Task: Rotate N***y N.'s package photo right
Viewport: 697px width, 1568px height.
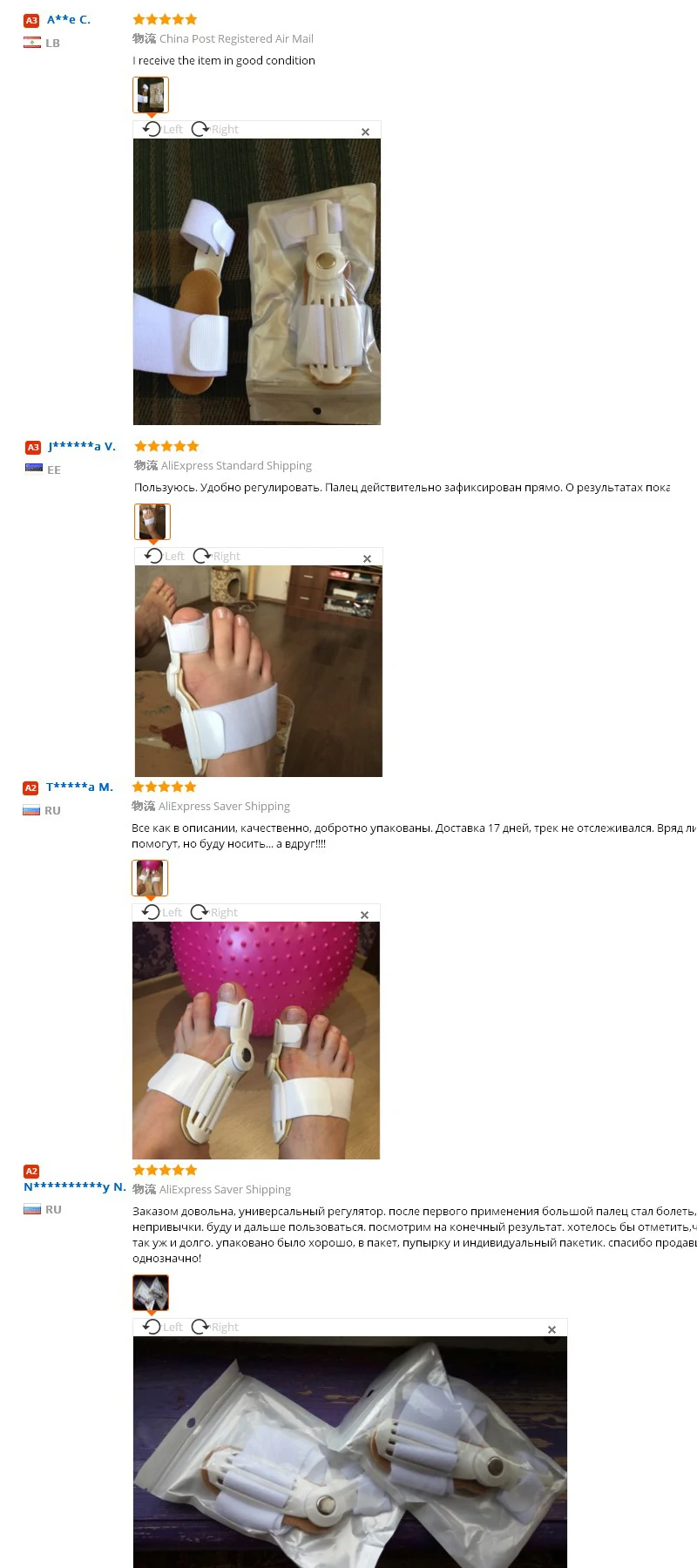Action: click(x=215, y=1327)
